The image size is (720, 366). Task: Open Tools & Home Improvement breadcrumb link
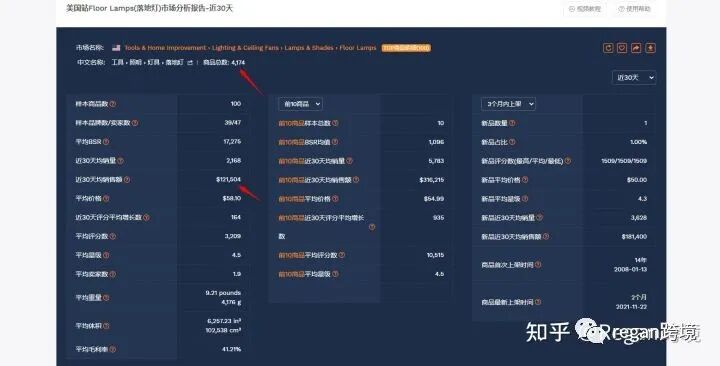coord(165,48)
